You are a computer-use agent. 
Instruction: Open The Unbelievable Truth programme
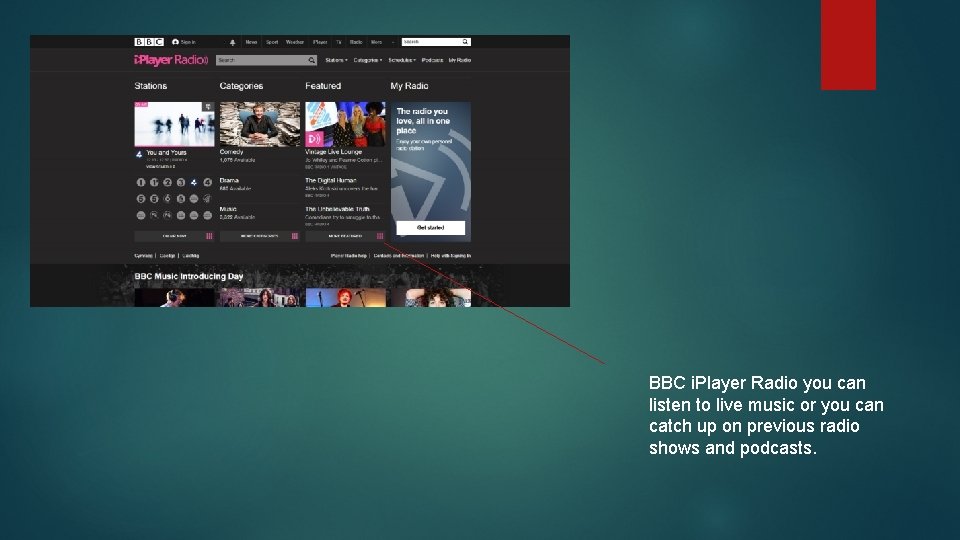(x=337, y=209)
